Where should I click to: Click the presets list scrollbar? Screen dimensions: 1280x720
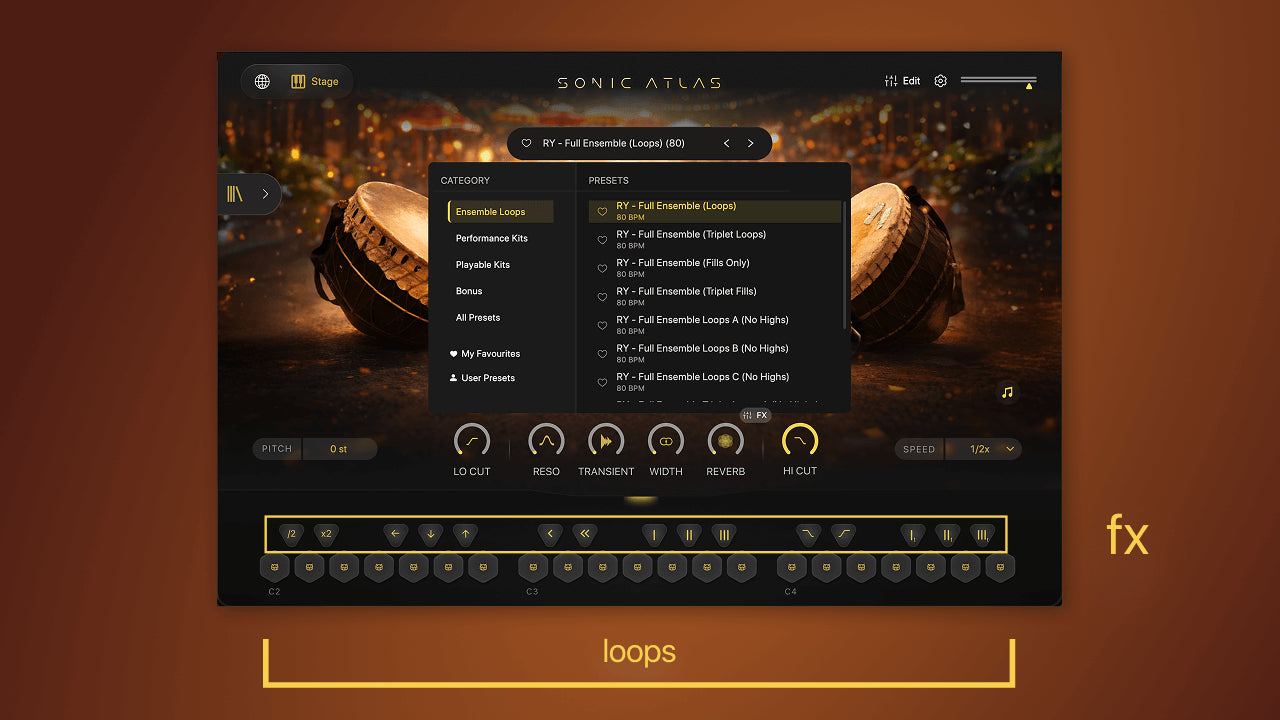click(x=846, y=265)
